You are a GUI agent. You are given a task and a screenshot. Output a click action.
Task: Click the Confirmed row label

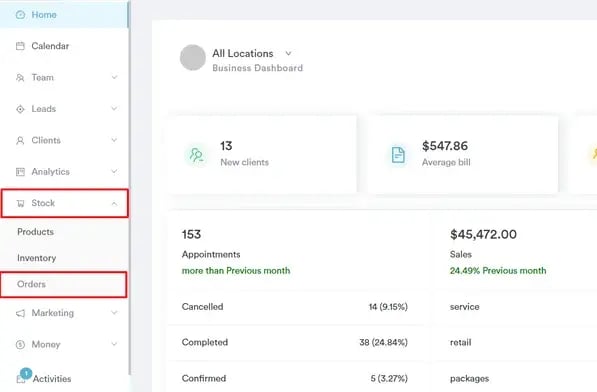click(204, 379)
